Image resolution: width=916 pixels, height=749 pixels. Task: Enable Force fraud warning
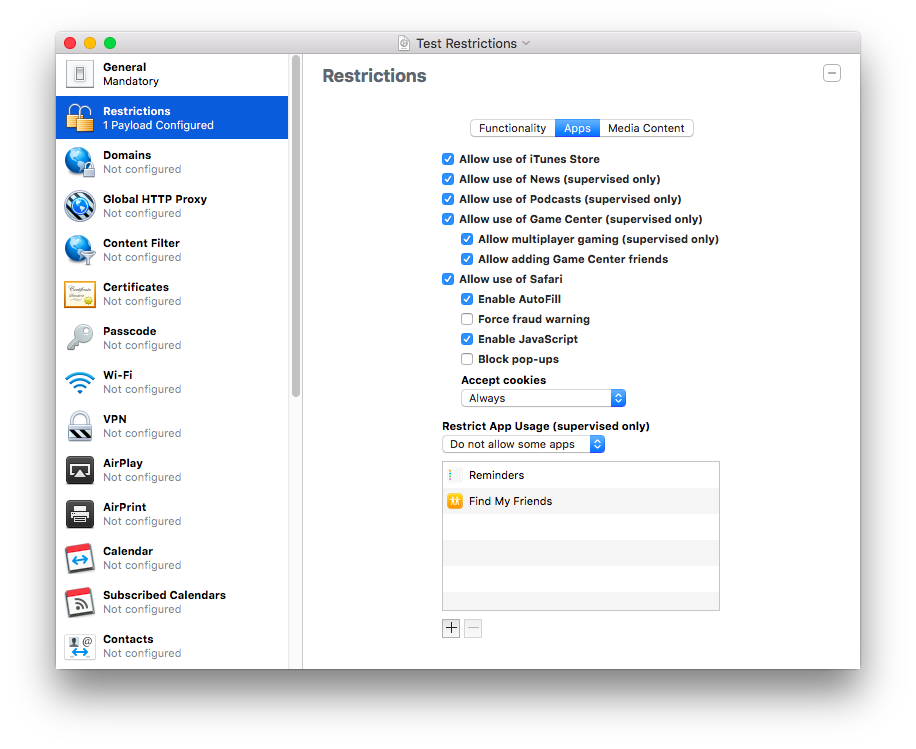[467, 319]
